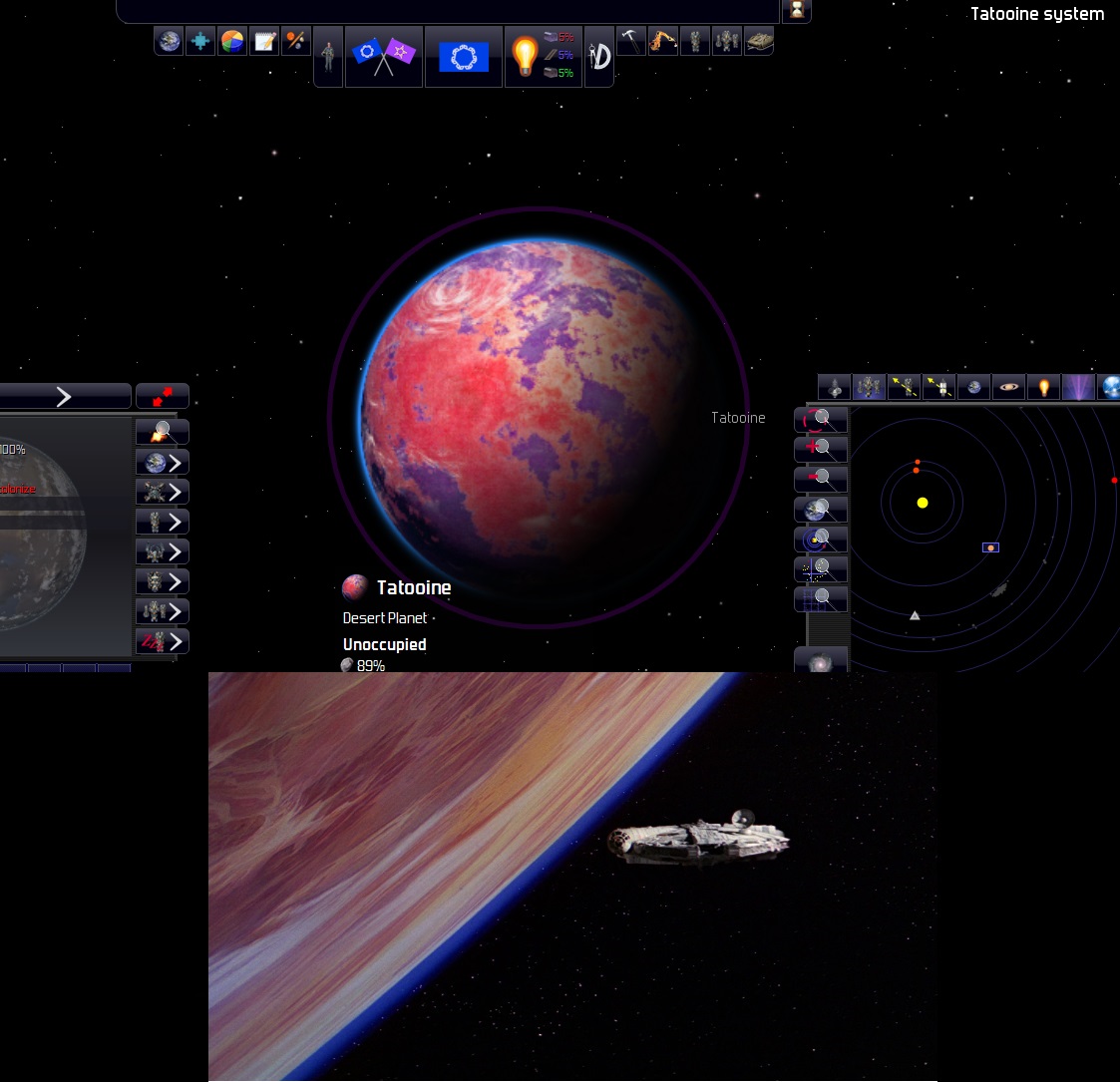Image resolution: width=1120 pixels, height=1082 pixels.
Task: Toggle colonies globe overlay on minimap
Action: [x=974, y=387]
